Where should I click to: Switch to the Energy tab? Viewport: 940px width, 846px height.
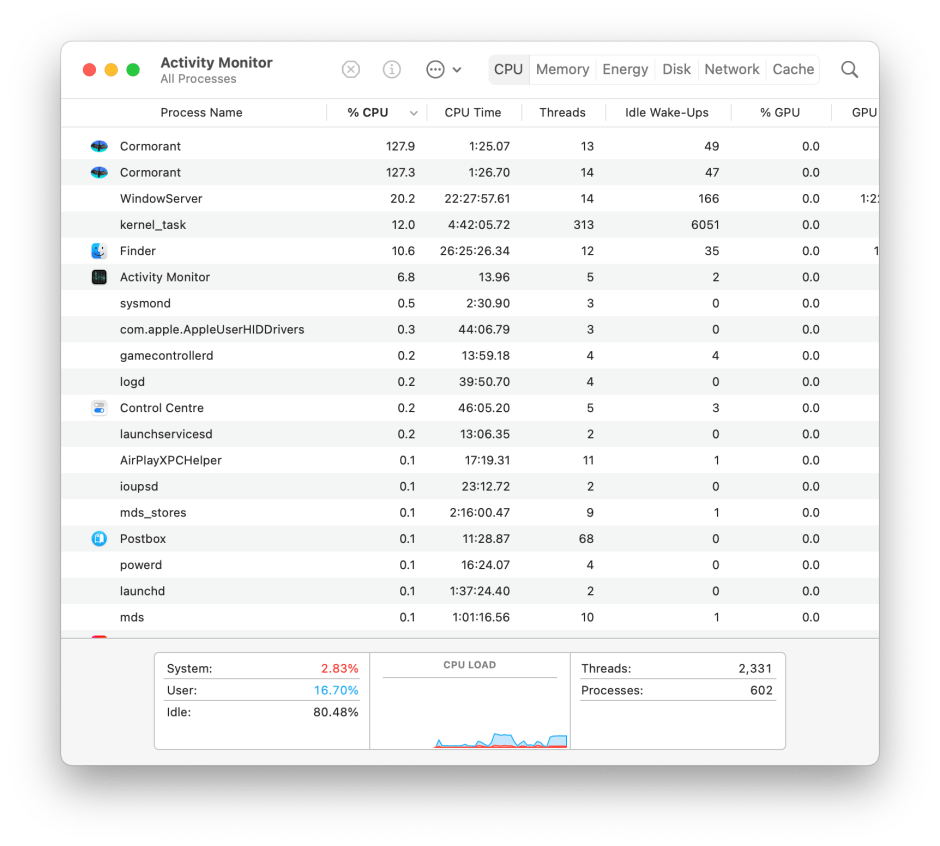(625, 69)
